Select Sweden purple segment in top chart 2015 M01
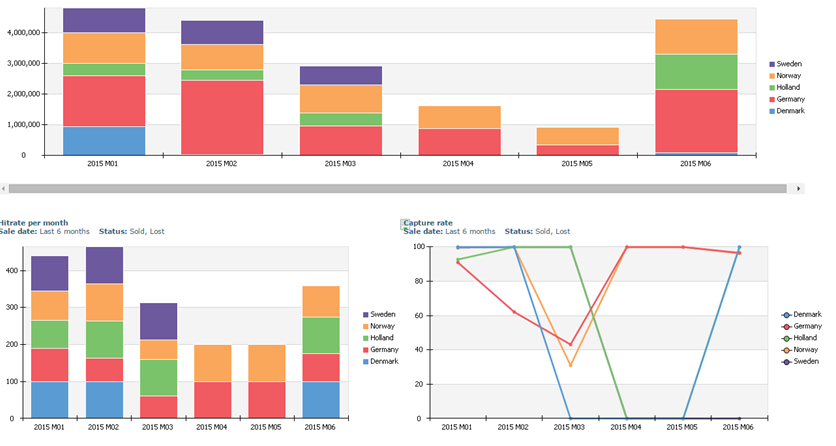The height and width of the screenshot is (446, 836). click(x=104, y=20)
